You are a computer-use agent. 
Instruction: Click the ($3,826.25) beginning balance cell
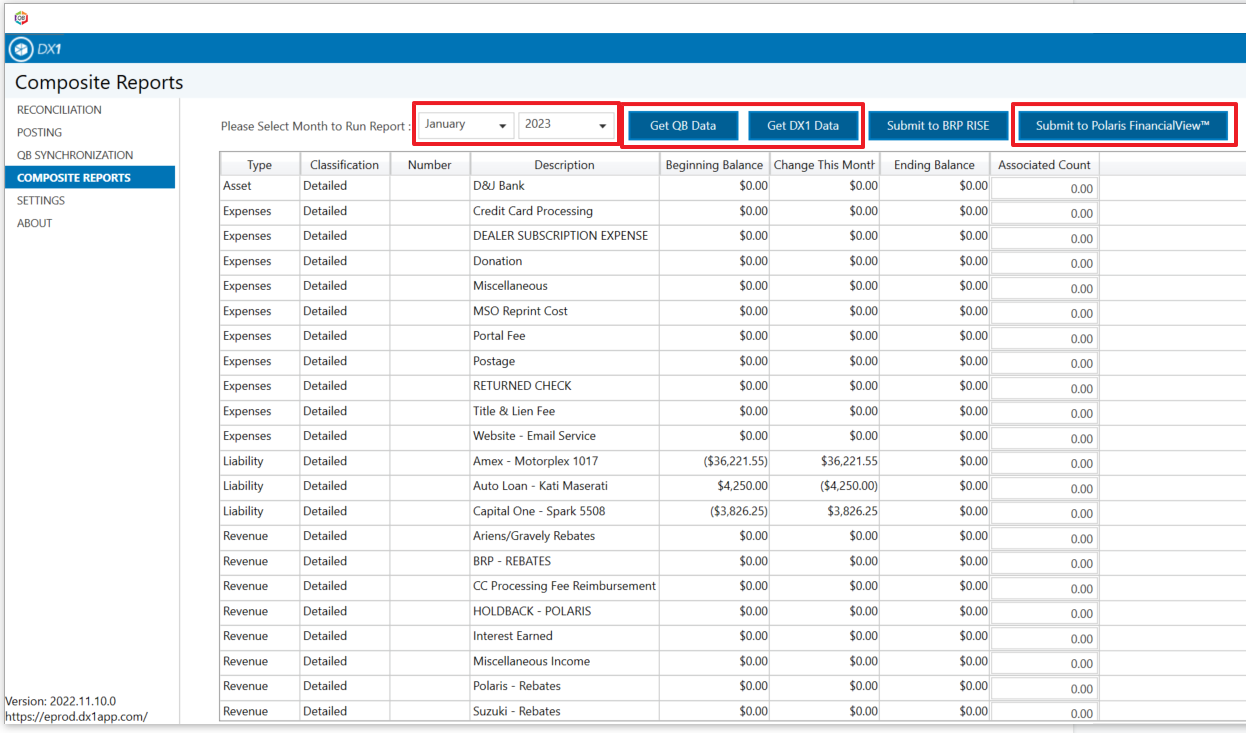[x=715, y=511]
